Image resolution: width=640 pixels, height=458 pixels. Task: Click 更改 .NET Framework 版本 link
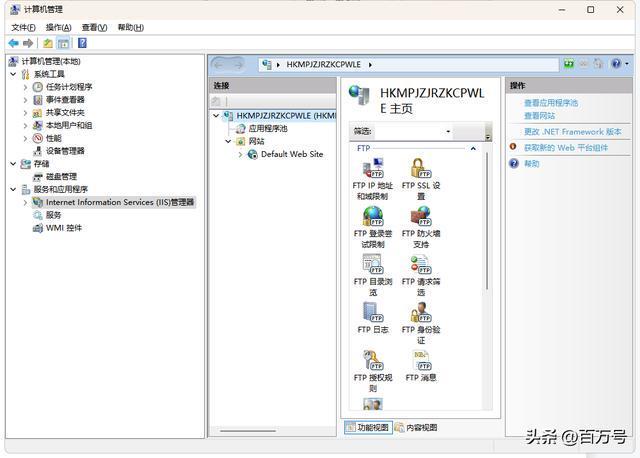tap(573, 132)
